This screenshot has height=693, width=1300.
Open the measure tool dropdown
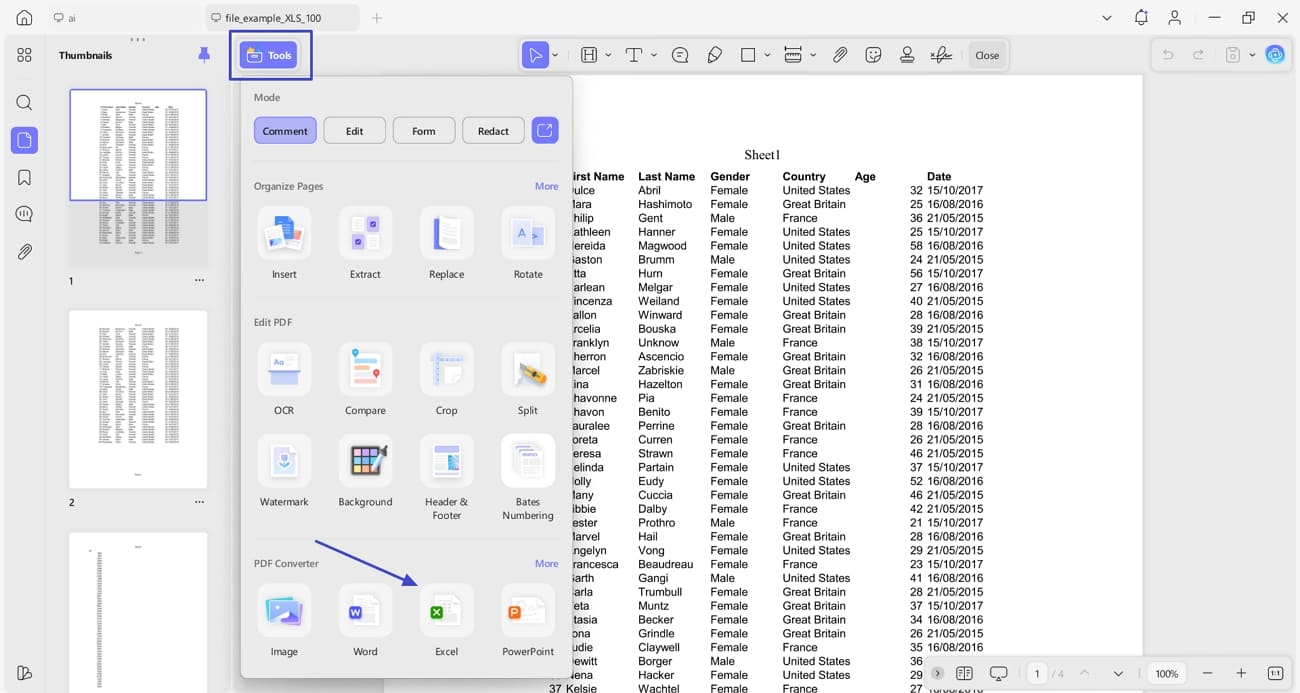[812, 55]
